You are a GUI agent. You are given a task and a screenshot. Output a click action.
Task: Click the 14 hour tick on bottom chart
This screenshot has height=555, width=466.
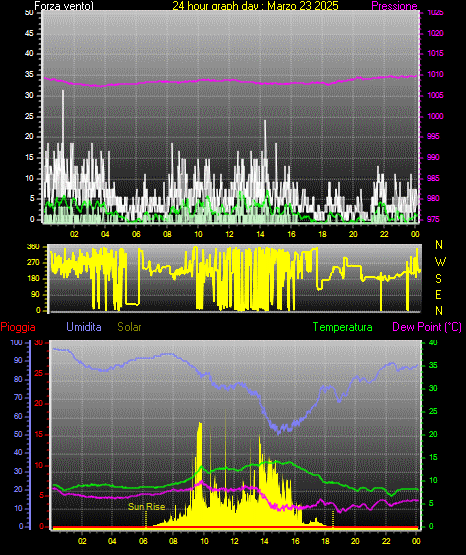264,541
